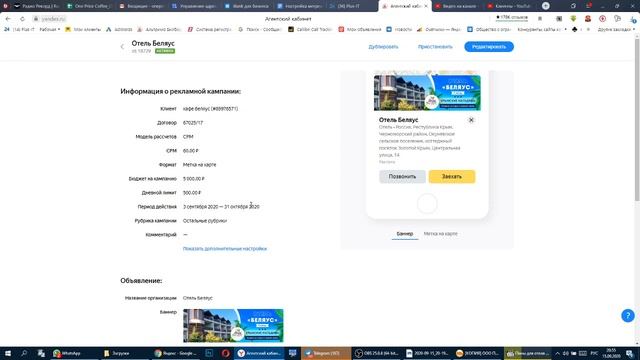Switch to Google Chrome window on taskbar
The height and width of the screenshot is (360, 640).
coord(176,353)
